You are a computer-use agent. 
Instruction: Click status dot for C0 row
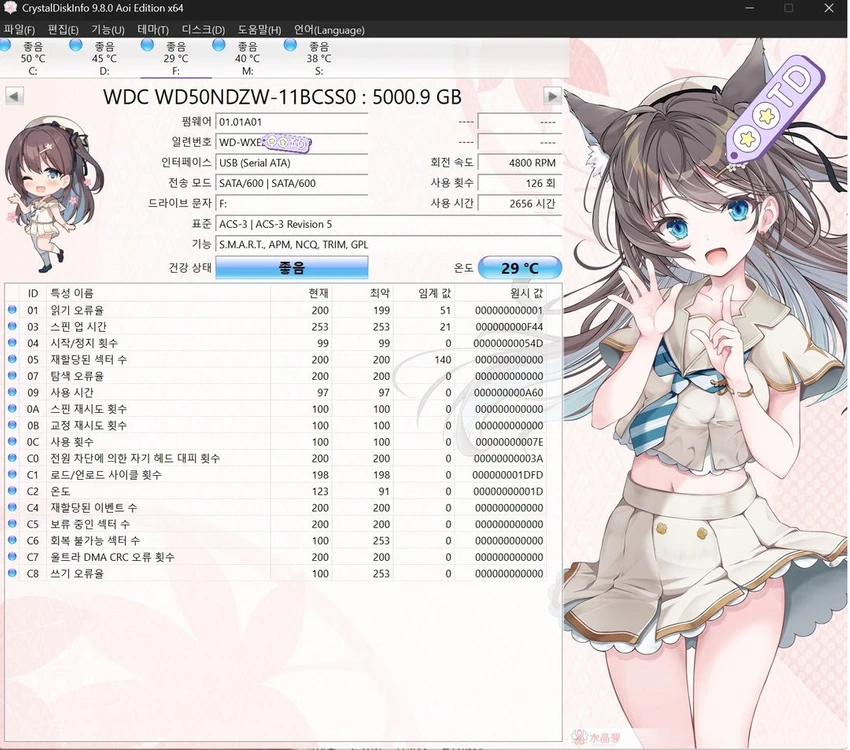pyautogui.click(x=12, y=457)
